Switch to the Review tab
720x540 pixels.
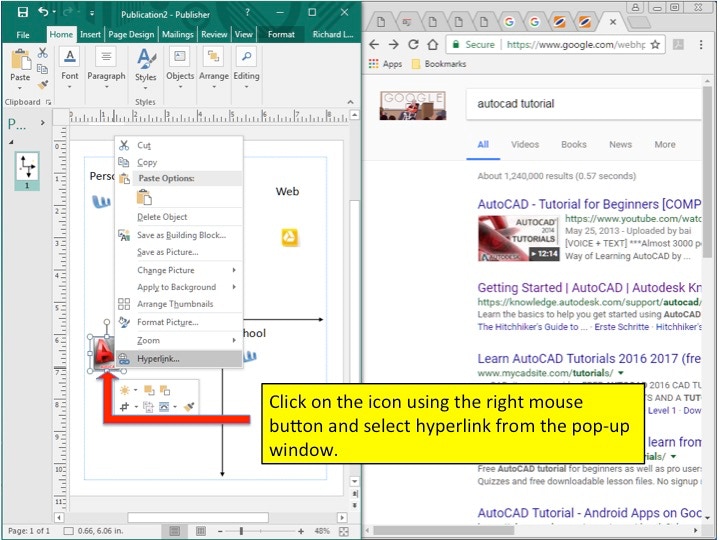214,34
